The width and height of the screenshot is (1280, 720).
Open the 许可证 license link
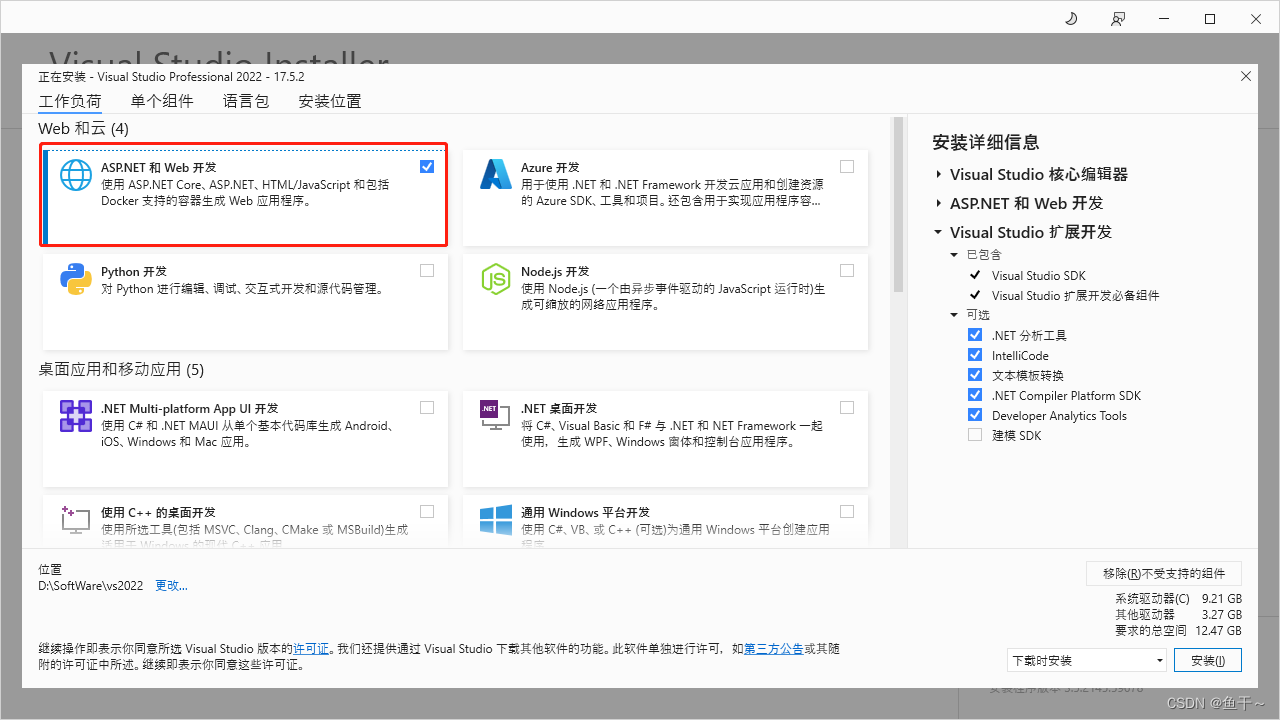(311, 649)
